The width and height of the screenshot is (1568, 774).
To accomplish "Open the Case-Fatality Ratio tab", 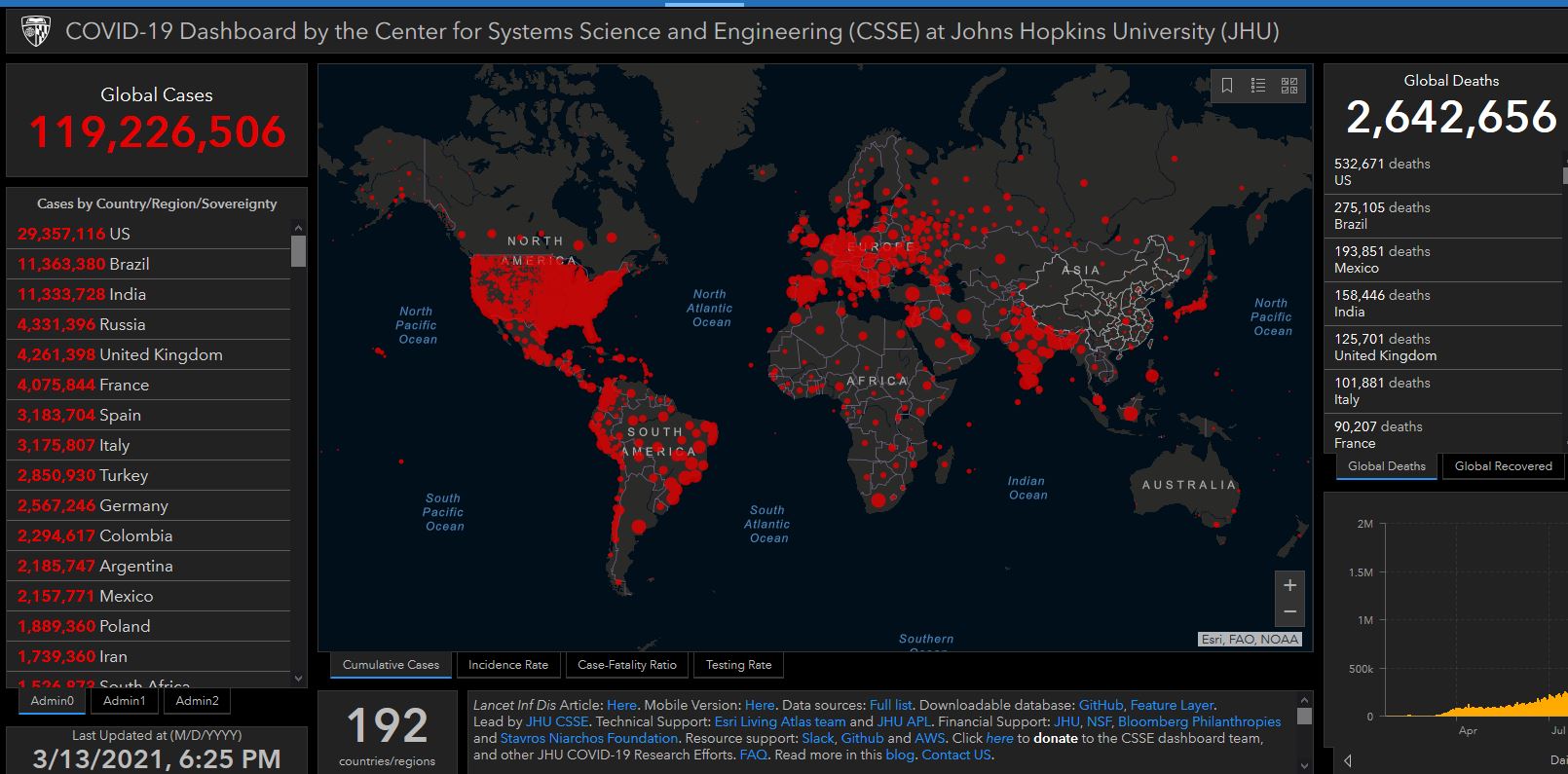I will [x=626, y=665].
